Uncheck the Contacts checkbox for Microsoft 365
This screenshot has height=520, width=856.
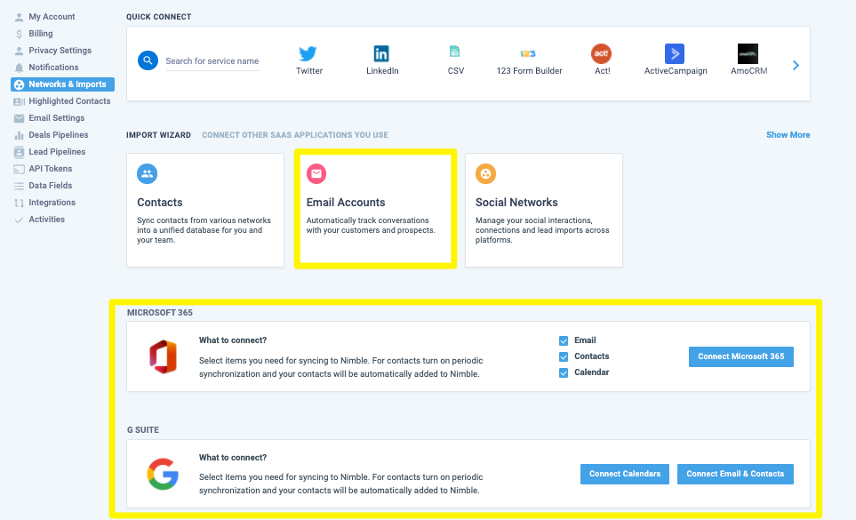(563, 357)
